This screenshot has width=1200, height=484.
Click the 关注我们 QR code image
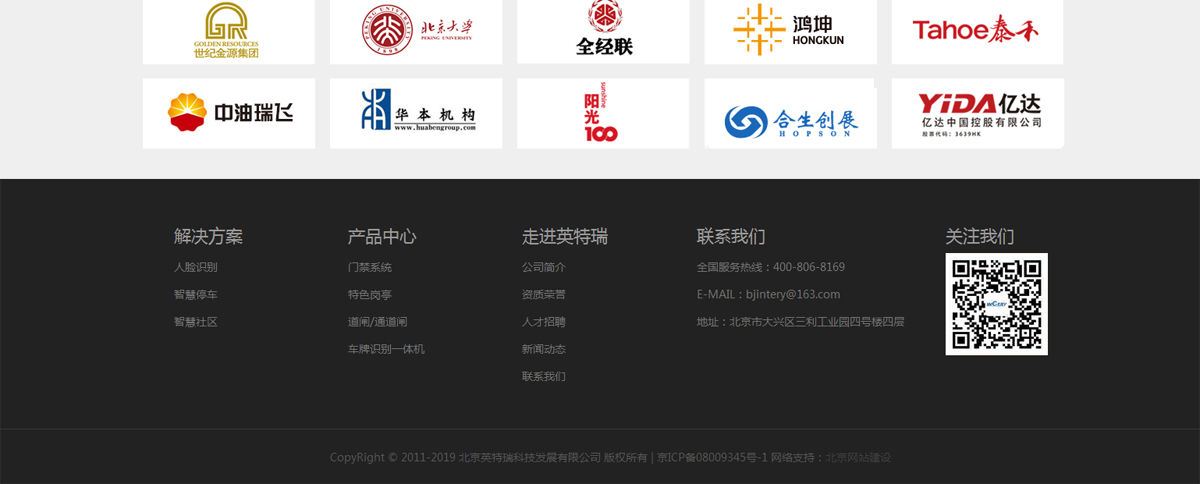click(996, 304)
